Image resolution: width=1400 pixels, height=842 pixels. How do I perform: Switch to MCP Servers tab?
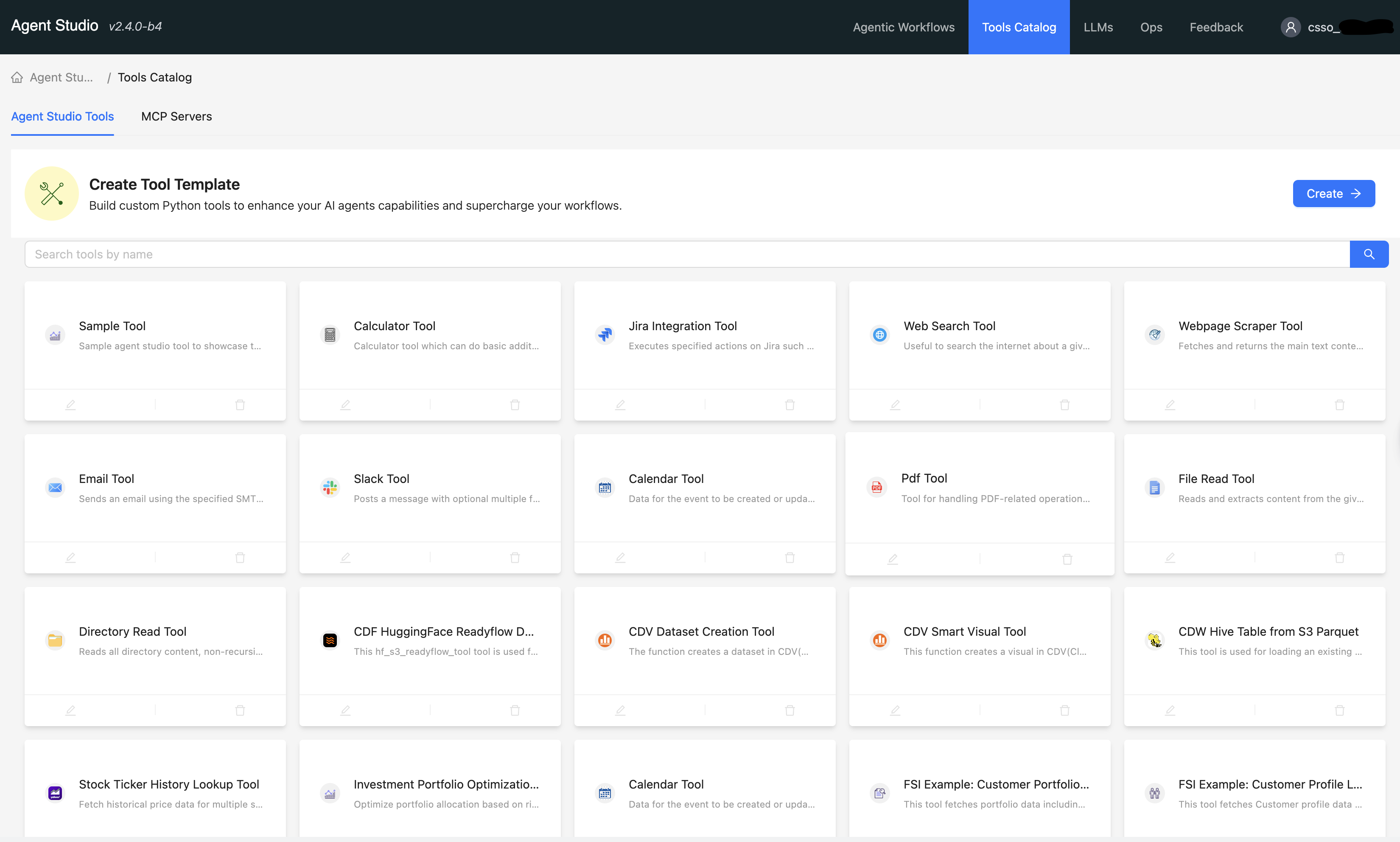tap(176, 116)
